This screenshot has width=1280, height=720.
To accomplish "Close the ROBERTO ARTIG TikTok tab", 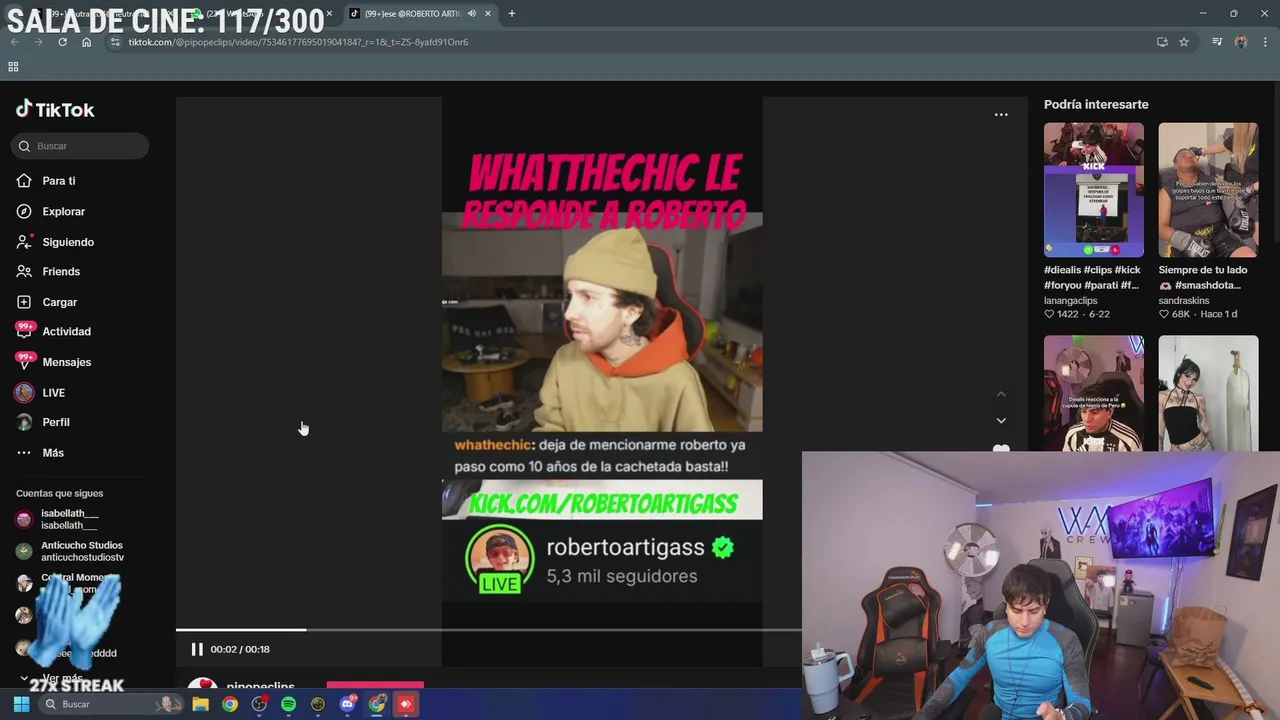I will 488,14.
